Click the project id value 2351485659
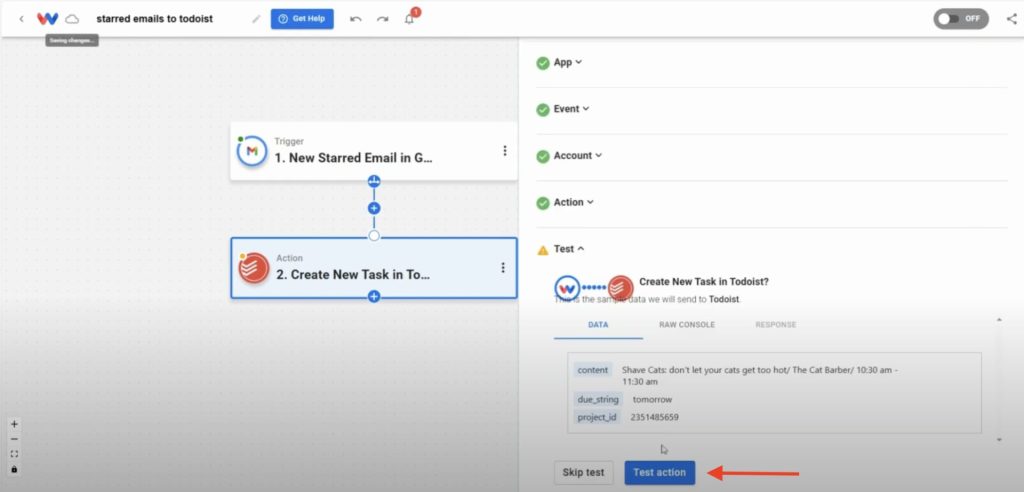 [654, 417]
